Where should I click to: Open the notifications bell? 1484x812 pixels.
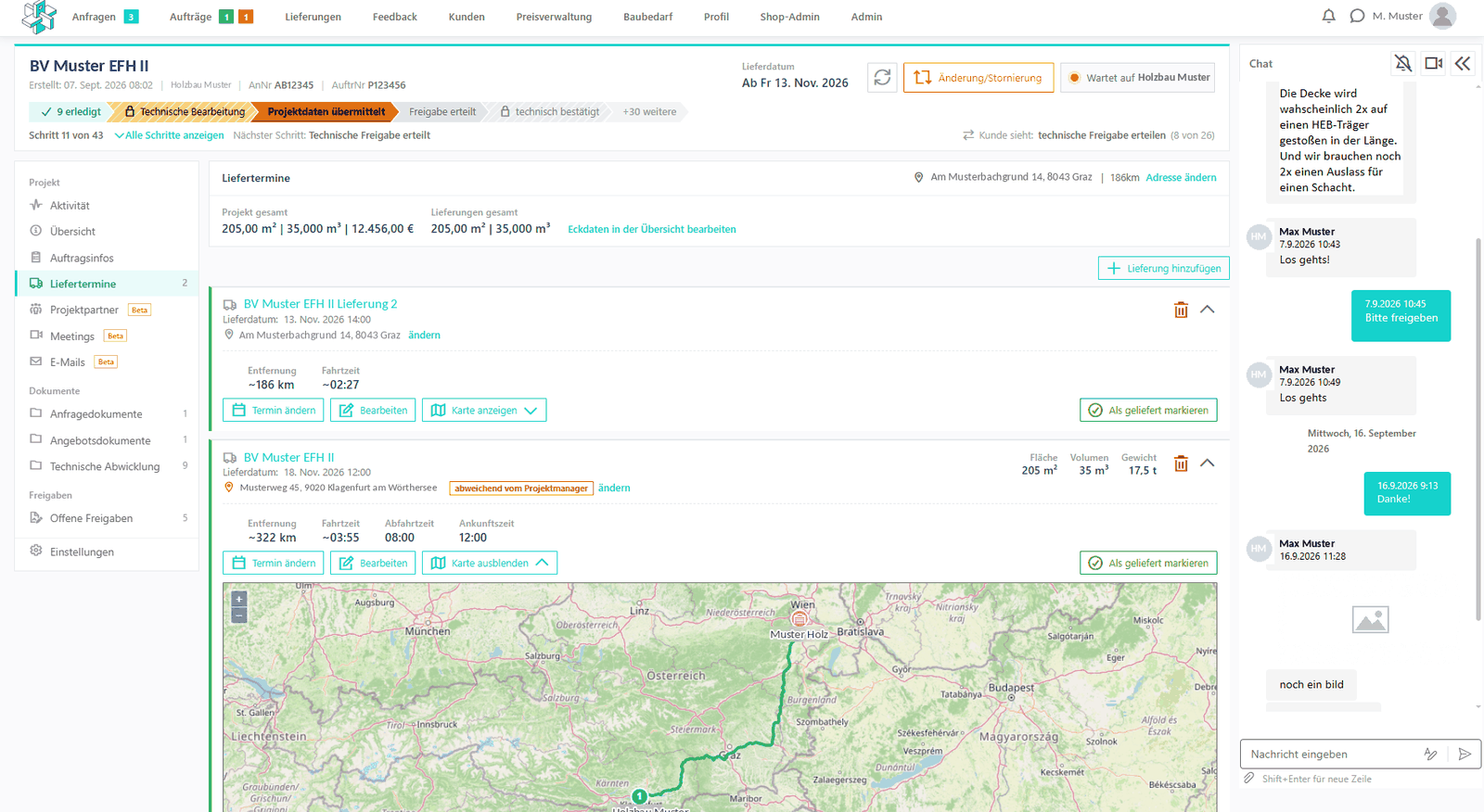1328,16
